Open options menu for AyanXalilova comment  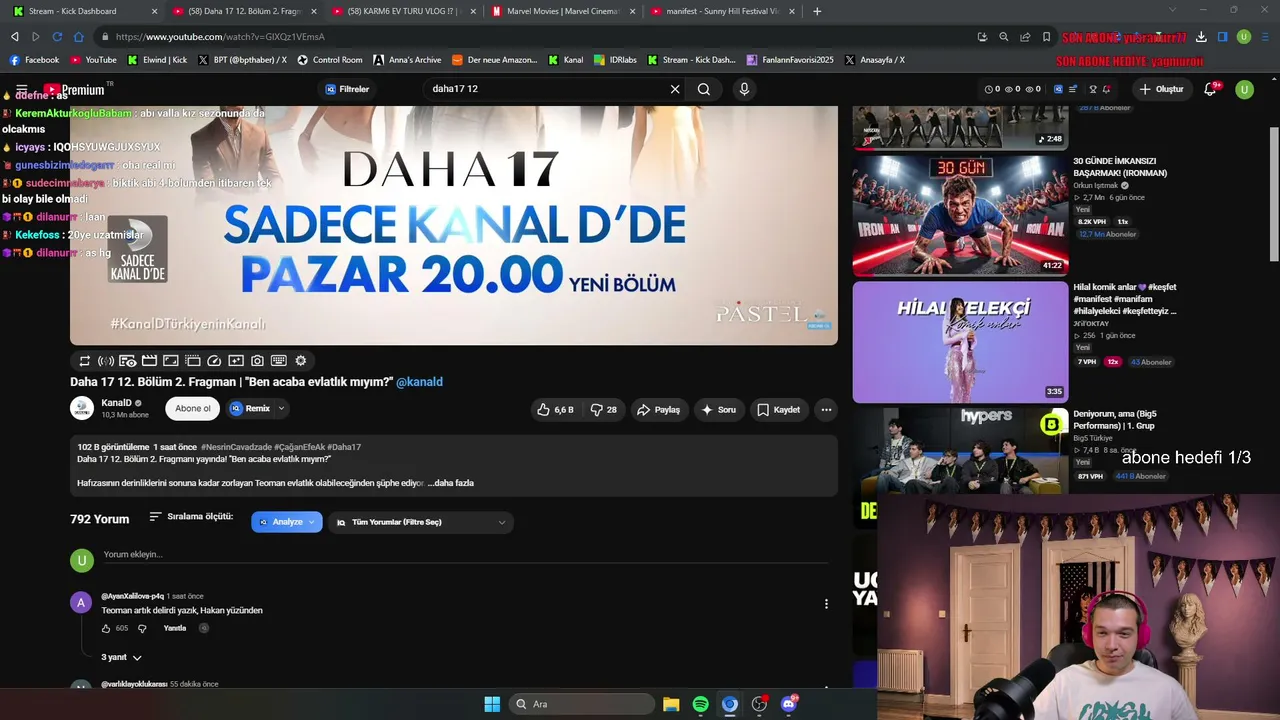tap(826, 604)
